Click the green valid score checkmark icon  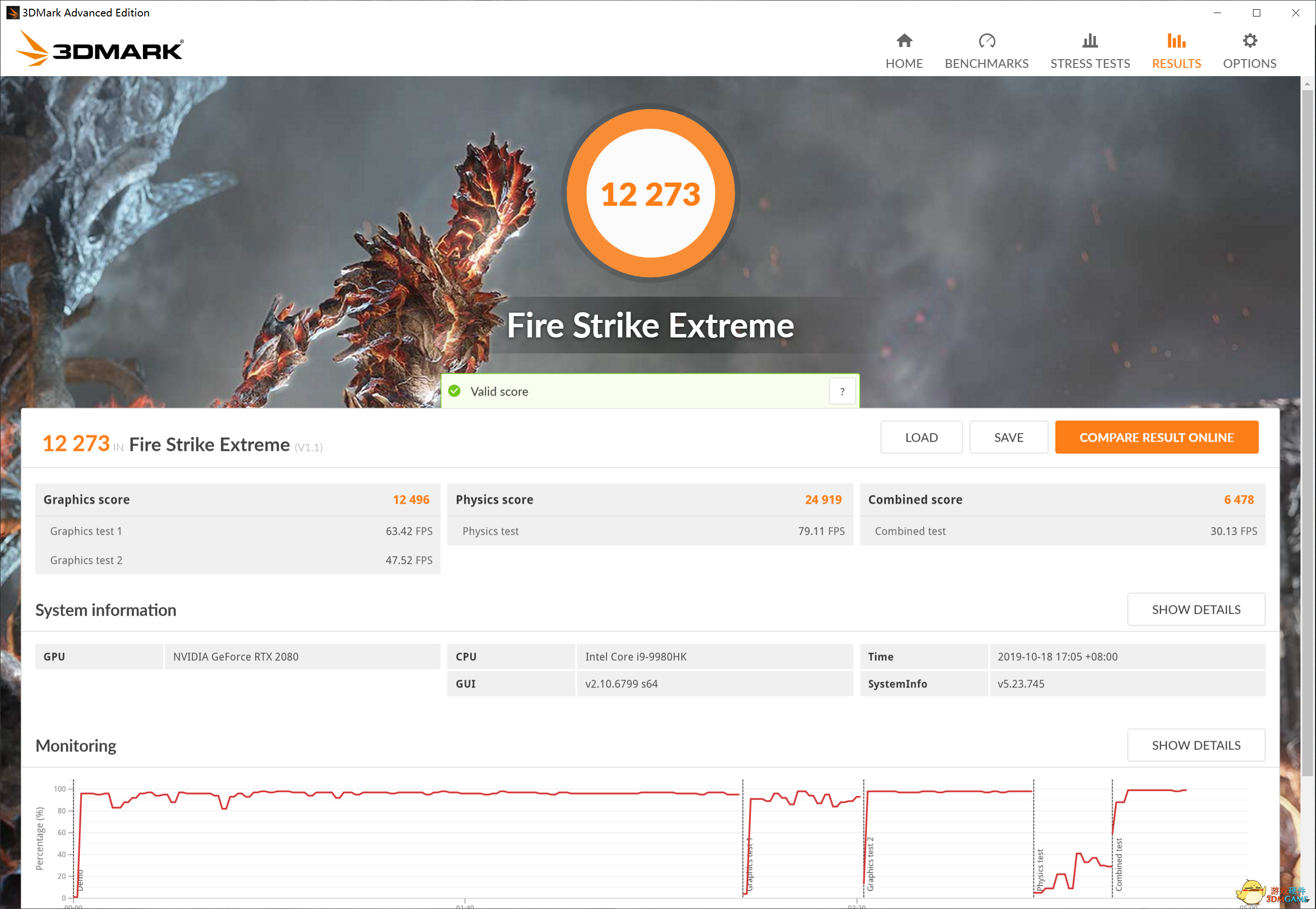[x=454, y=391]
